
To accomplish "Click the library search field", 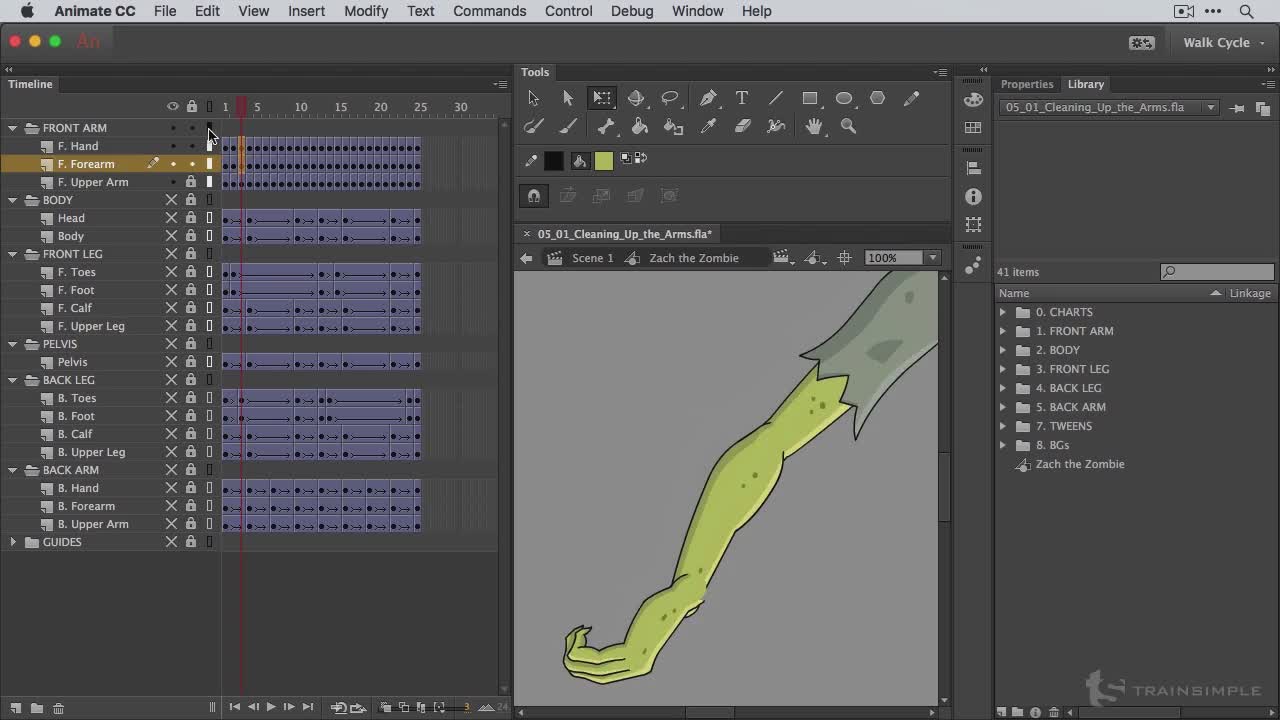I will (1217, 272).
